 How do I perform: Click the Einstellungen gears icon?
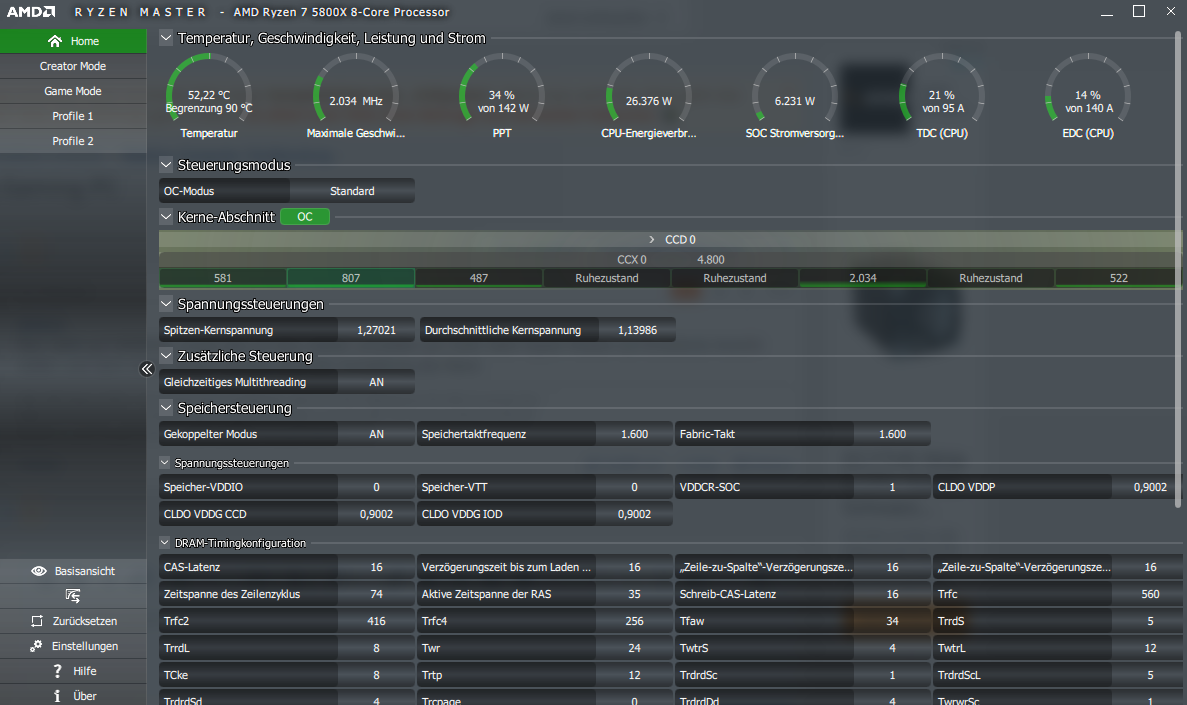tap(36, 646)
